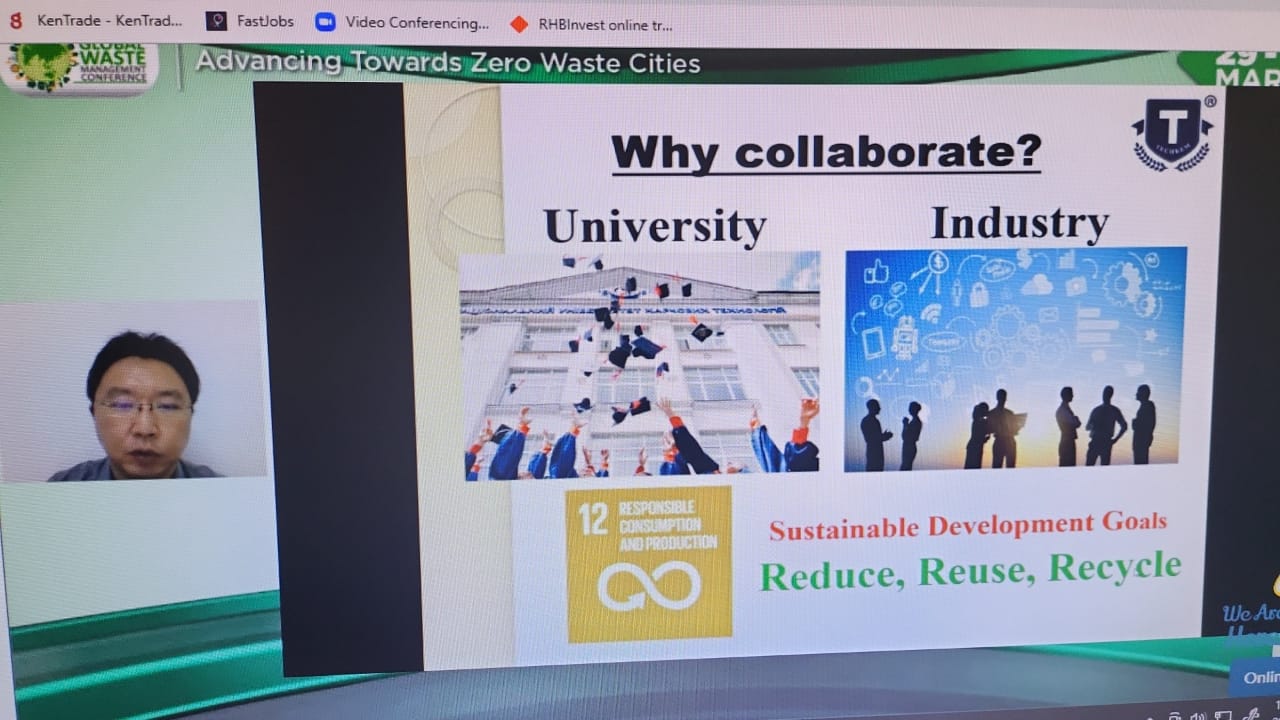This screenshot has width=1280, height=720.
Task: Click the SDG 12 Responsible Consumption icon
Action: [x=650, y=564]
